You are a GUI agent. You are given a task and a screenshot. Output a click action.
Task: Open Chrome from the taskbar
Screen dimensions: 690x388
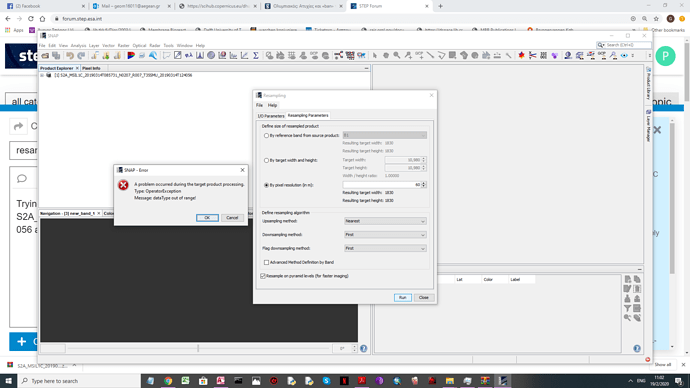click(x=168, y=381)
